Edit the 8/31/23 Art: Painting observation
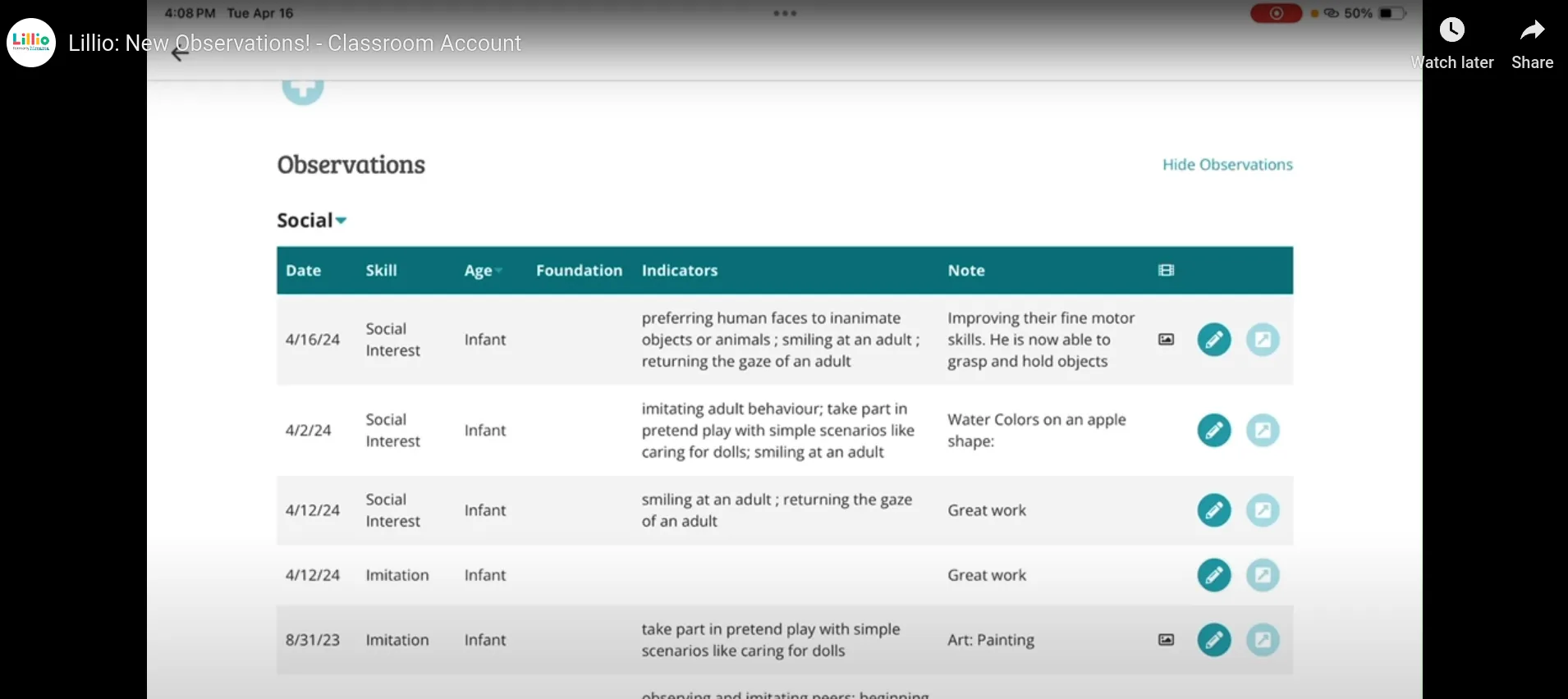Viewport: 1568px width, 699px height. 1214,640
